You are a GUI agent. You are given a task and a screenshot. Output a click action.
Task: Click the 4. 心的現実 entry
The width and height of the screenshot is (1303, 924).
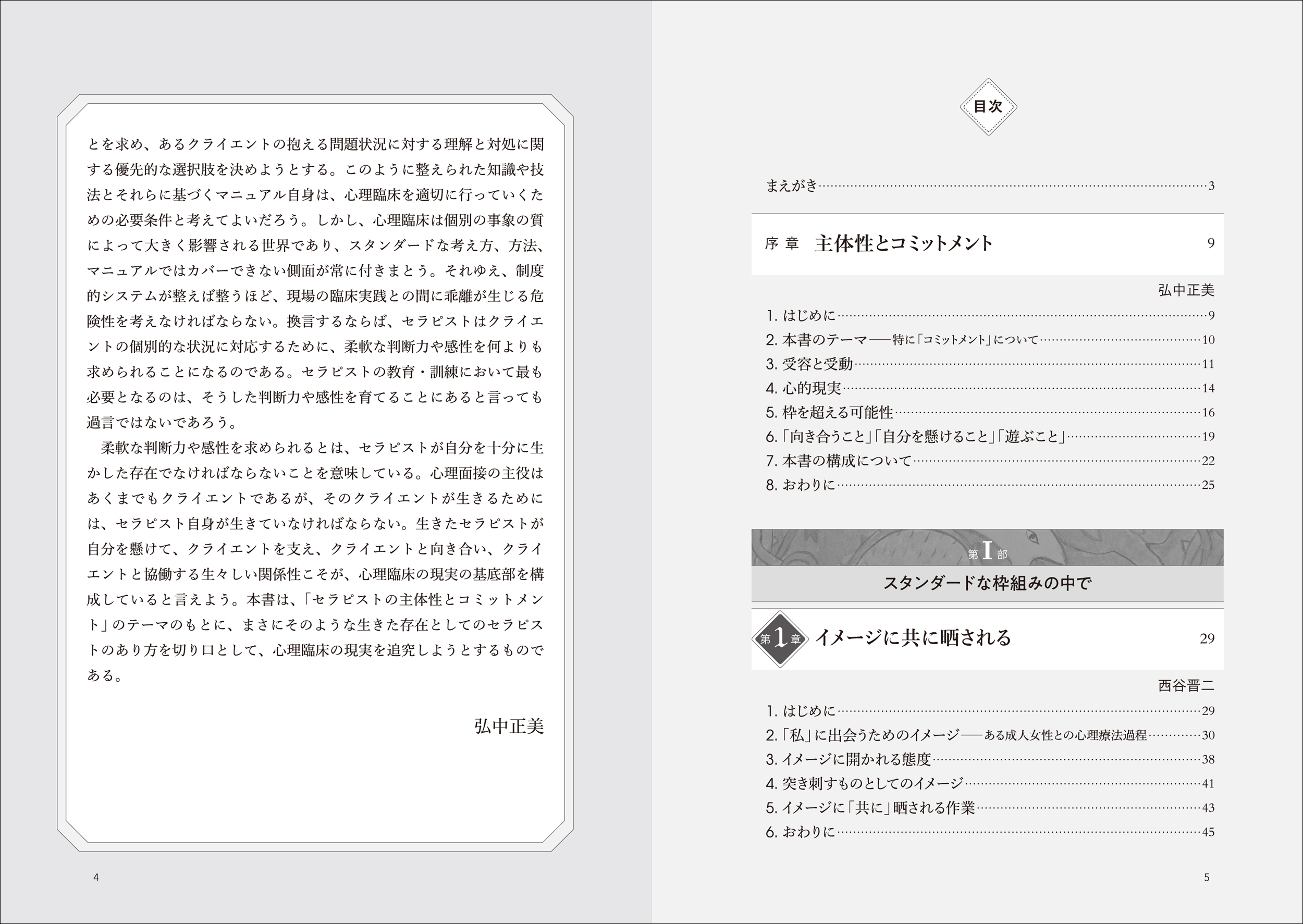click(x=990, y=388)
